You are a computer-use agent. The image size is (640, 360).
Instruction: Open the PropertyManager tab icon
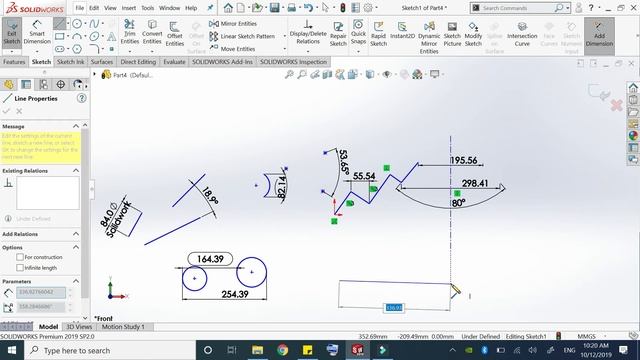[26, 84]
